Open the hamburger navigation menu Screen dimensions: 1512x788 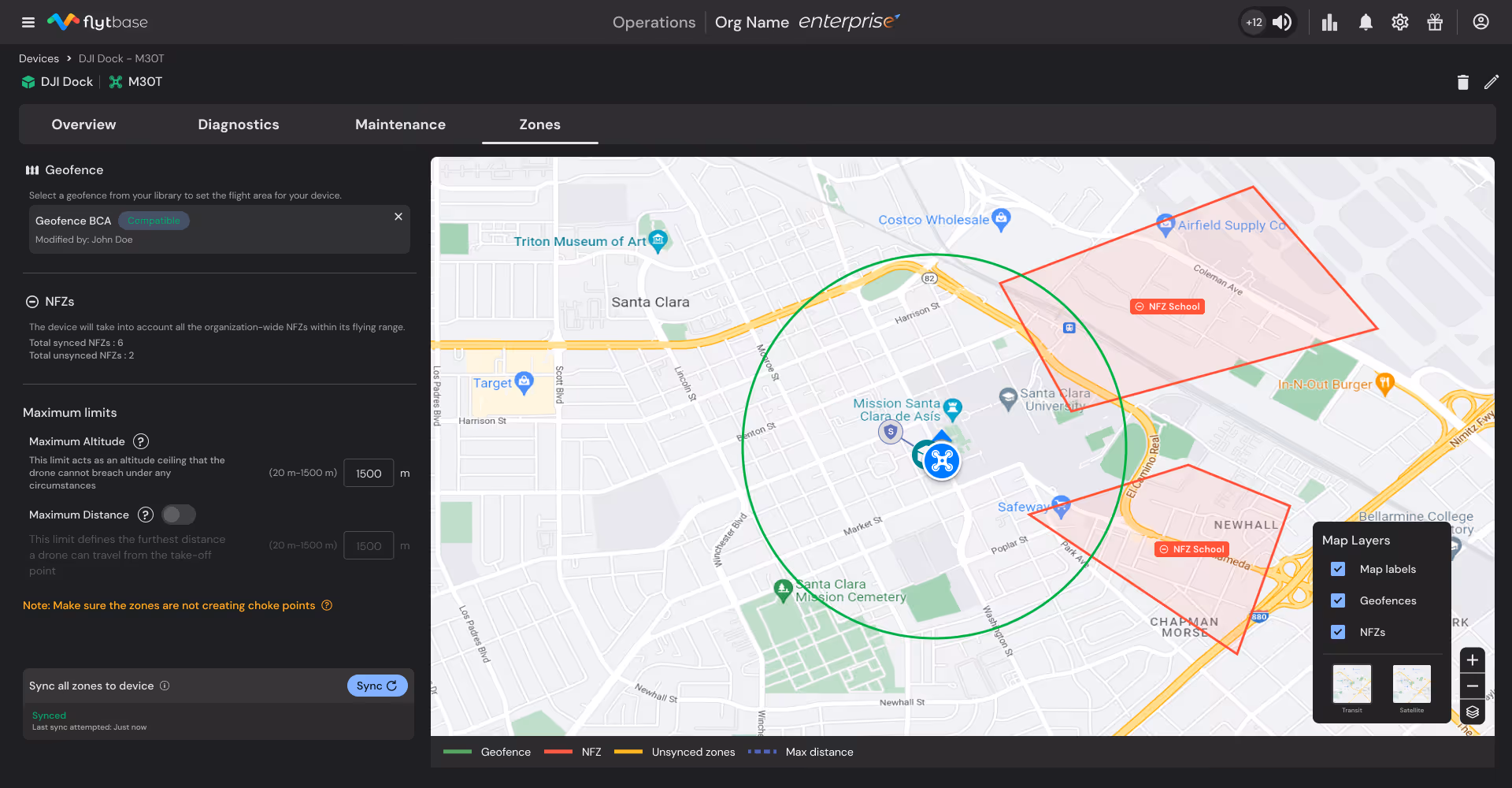coord(28,22)
